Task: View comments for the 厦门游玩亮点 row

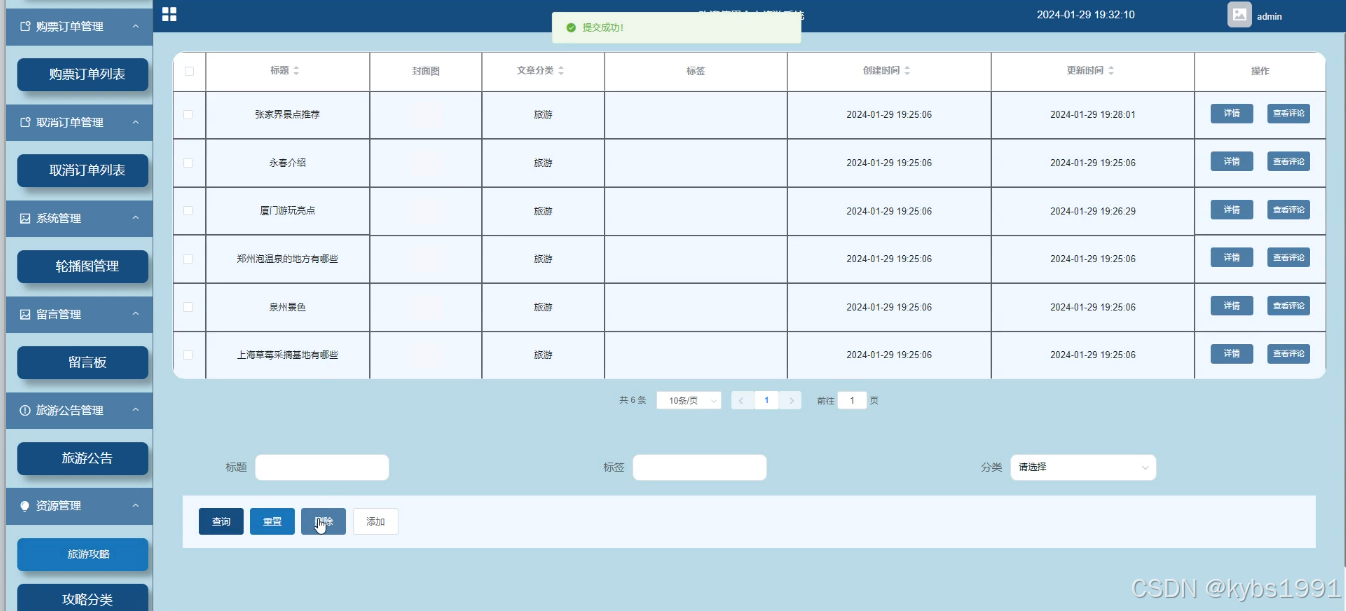Action: pos(1288,210)
